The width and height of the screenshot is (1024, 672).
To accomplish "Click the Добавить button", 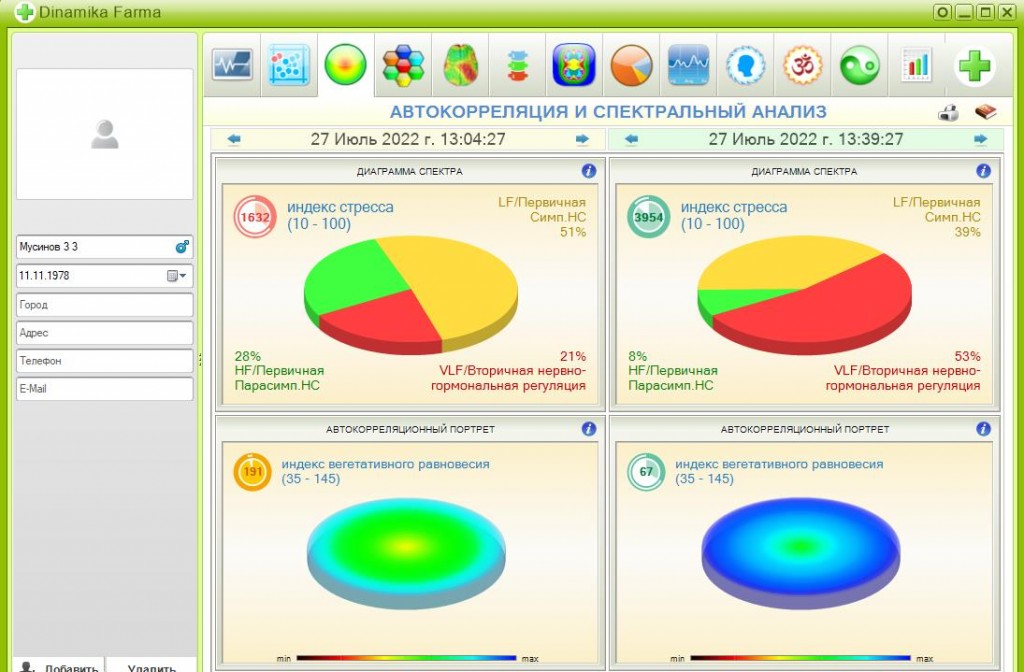I will tap(59, 665).
